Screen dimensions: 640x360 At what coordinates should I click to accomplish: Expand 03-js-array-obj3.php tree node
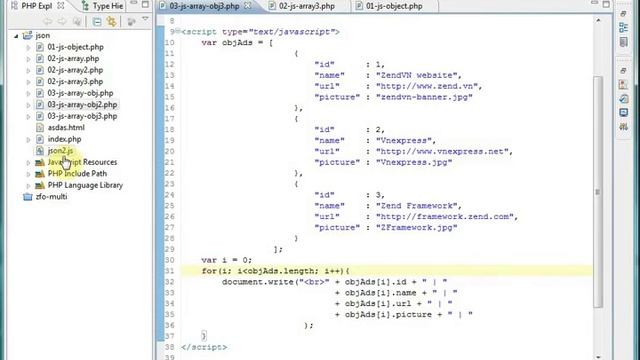[28, 116]
